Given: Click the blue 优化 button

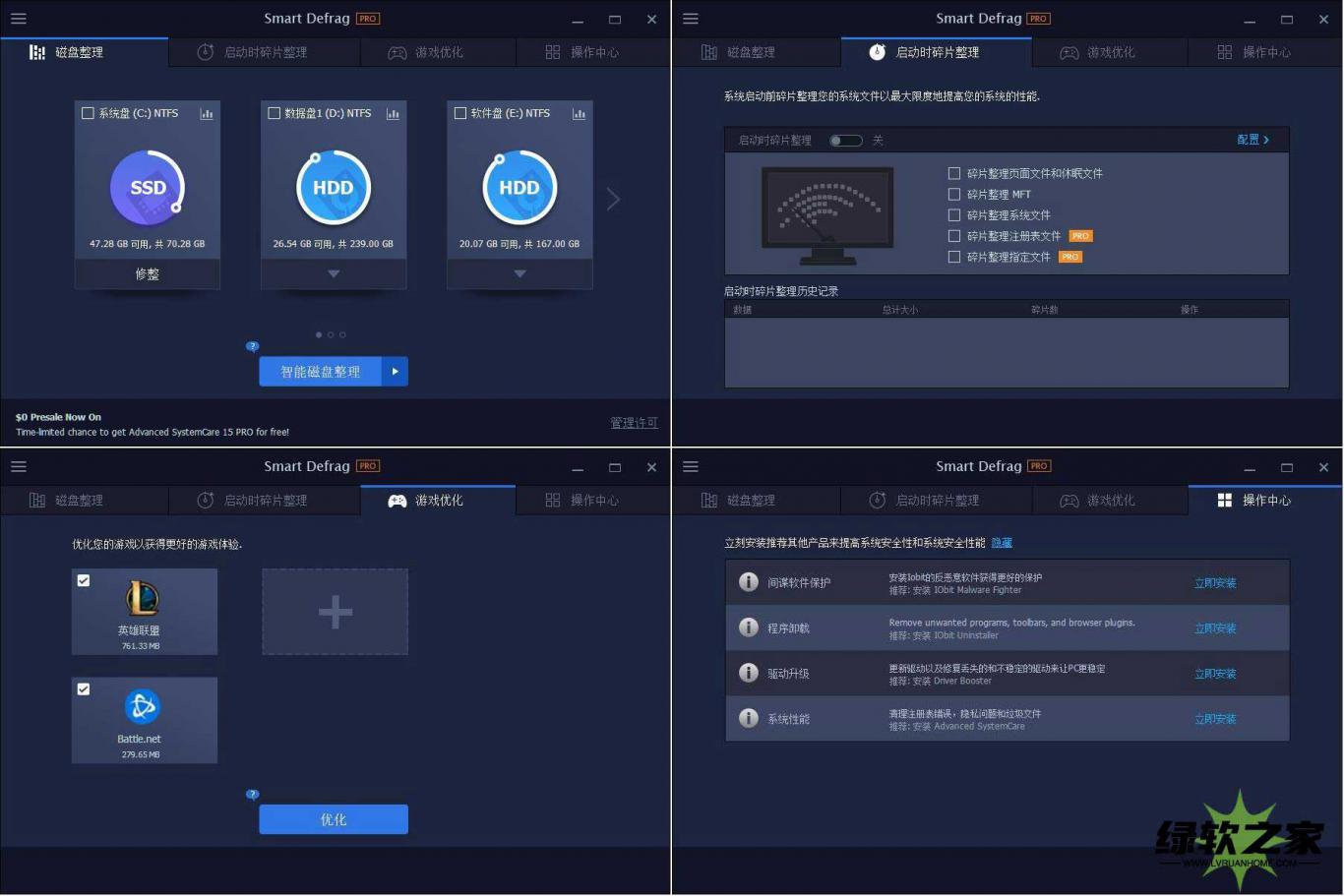Looking at the screenshot, I should (334, 819).
